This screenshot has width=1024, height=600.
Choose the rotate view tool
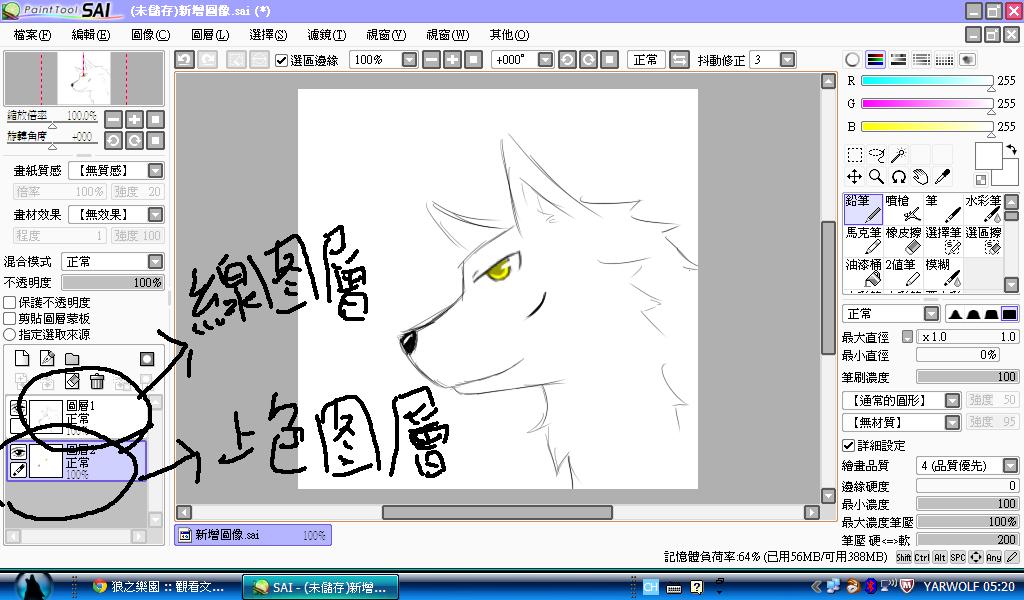899,177
